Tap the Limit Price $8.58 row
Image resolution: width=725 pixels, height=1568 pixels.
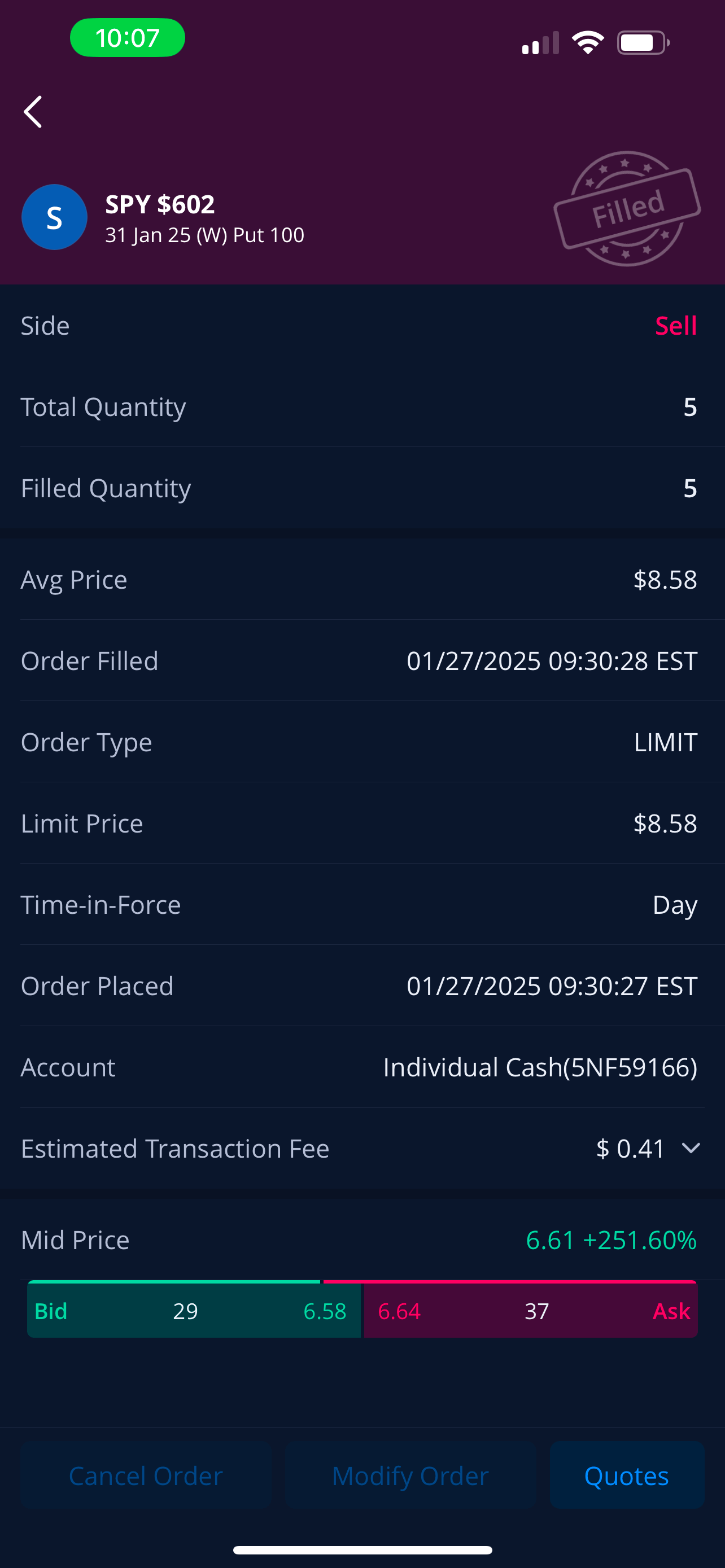(x=362, y=823)
